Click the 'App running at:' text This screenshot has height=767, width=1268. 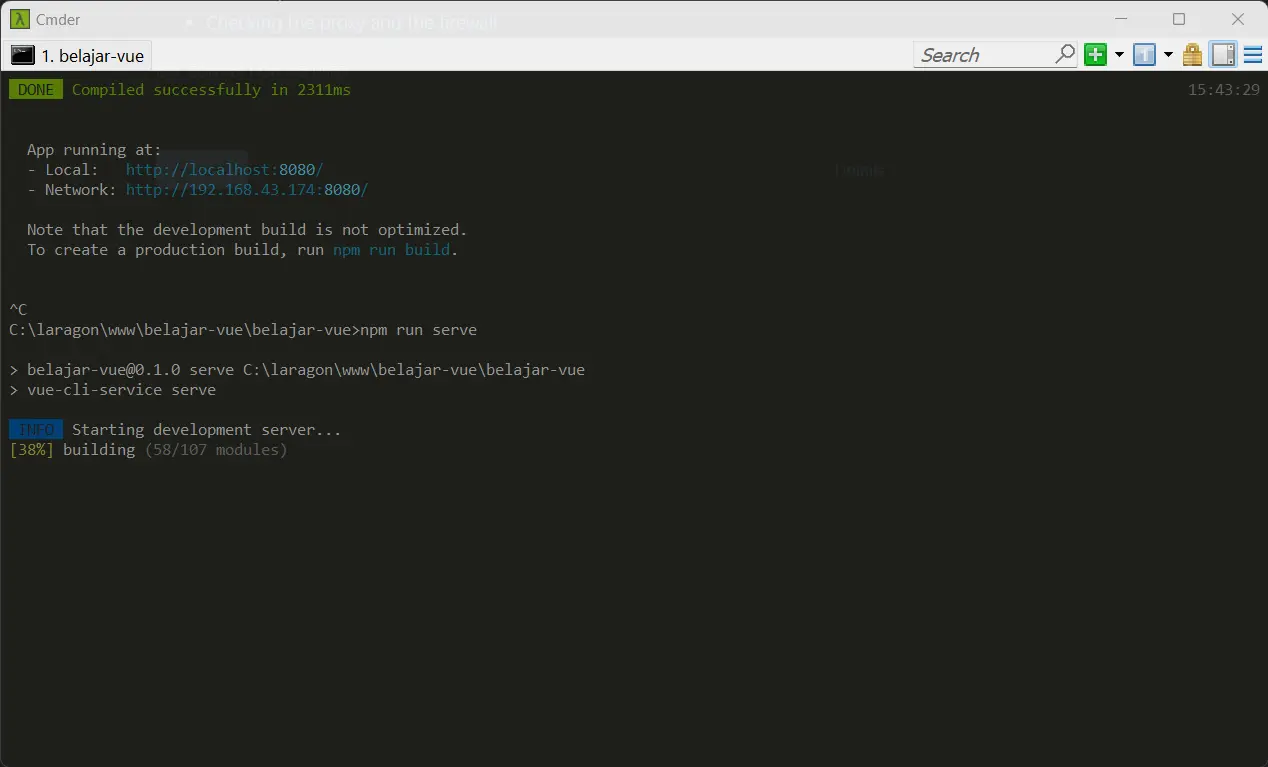point(94,150)
